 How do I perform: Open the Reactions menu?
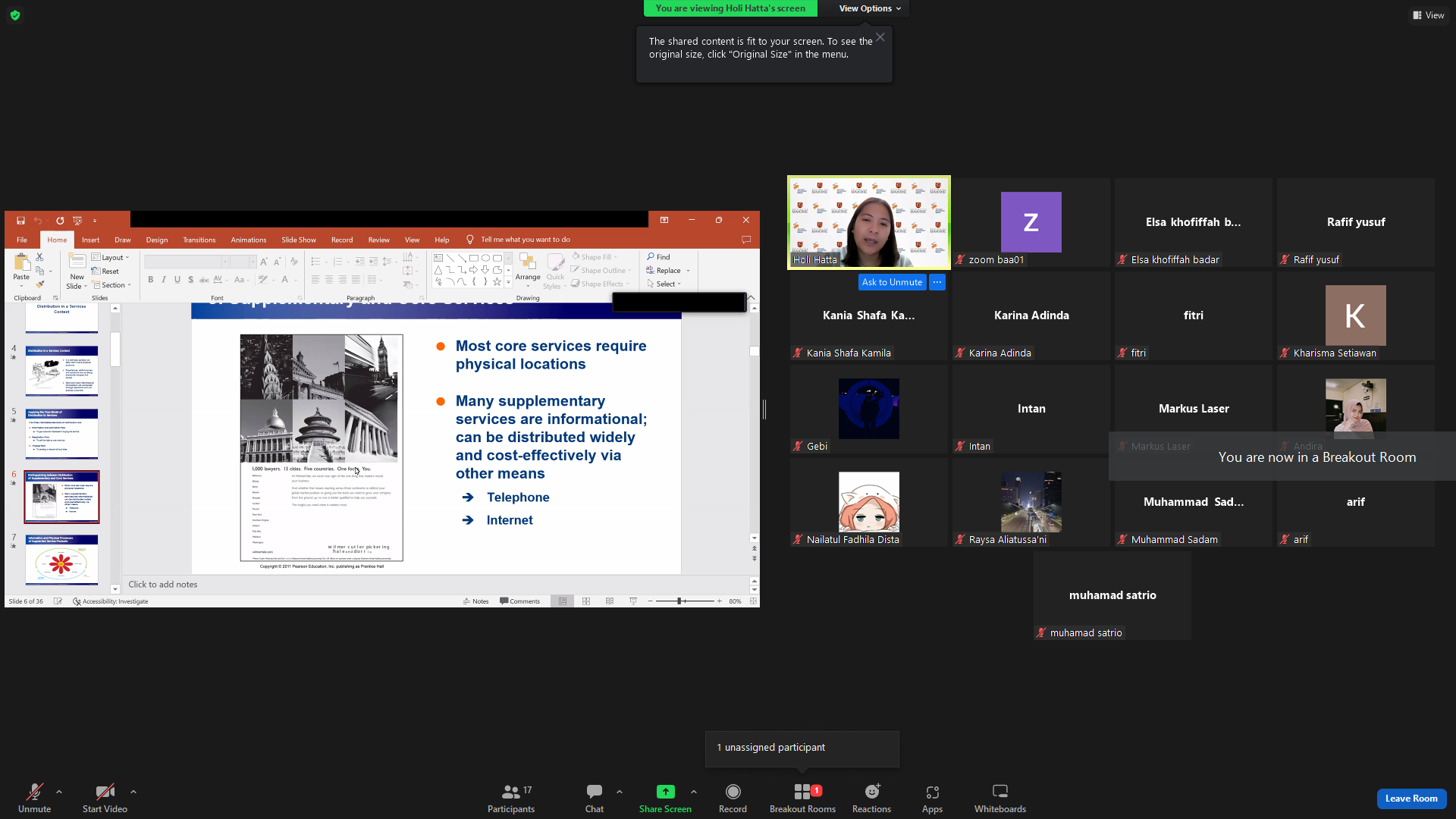pos(871,798)
